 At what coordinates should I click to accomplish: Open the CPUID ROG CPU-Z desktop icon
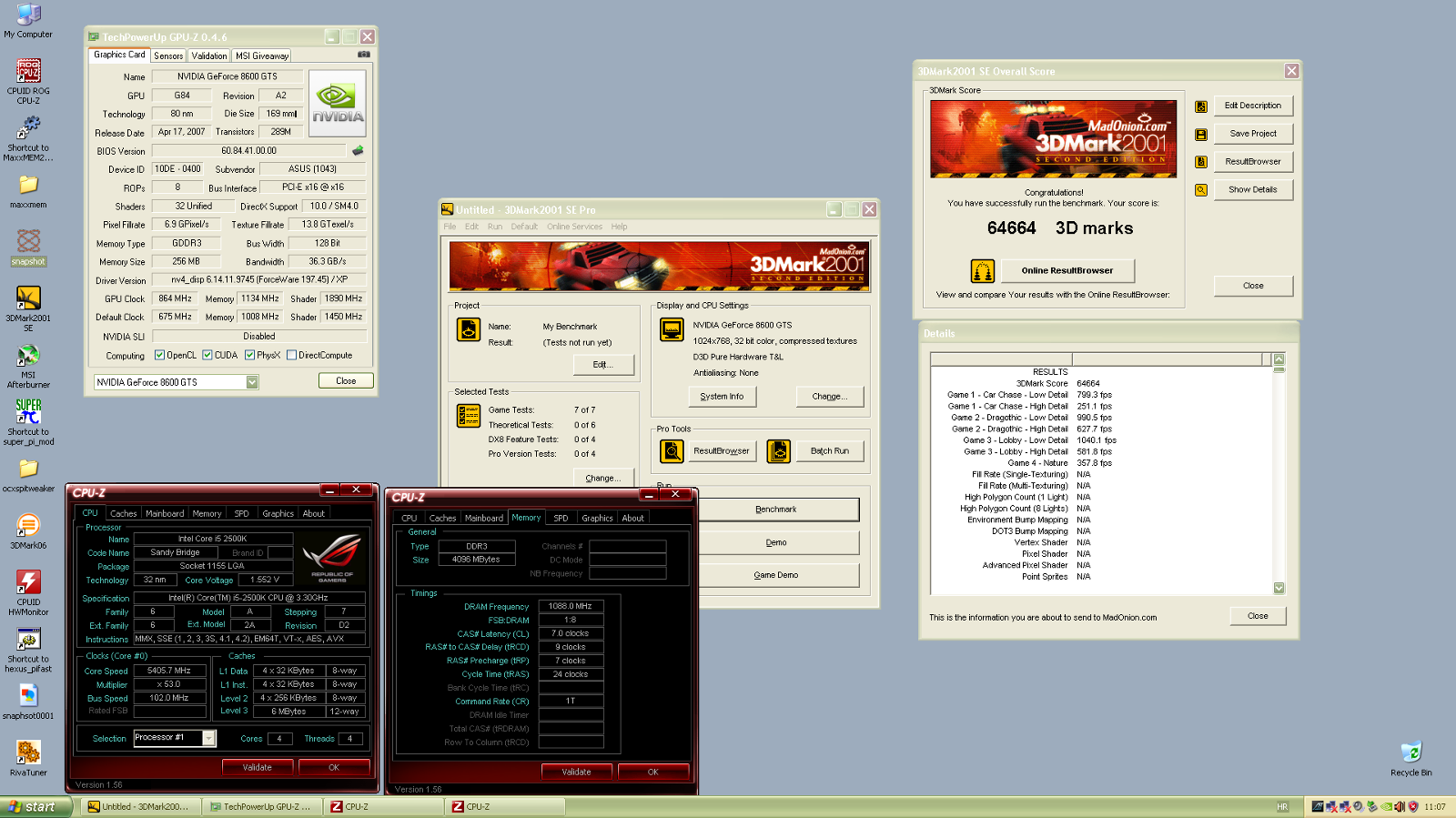(28, 71)
